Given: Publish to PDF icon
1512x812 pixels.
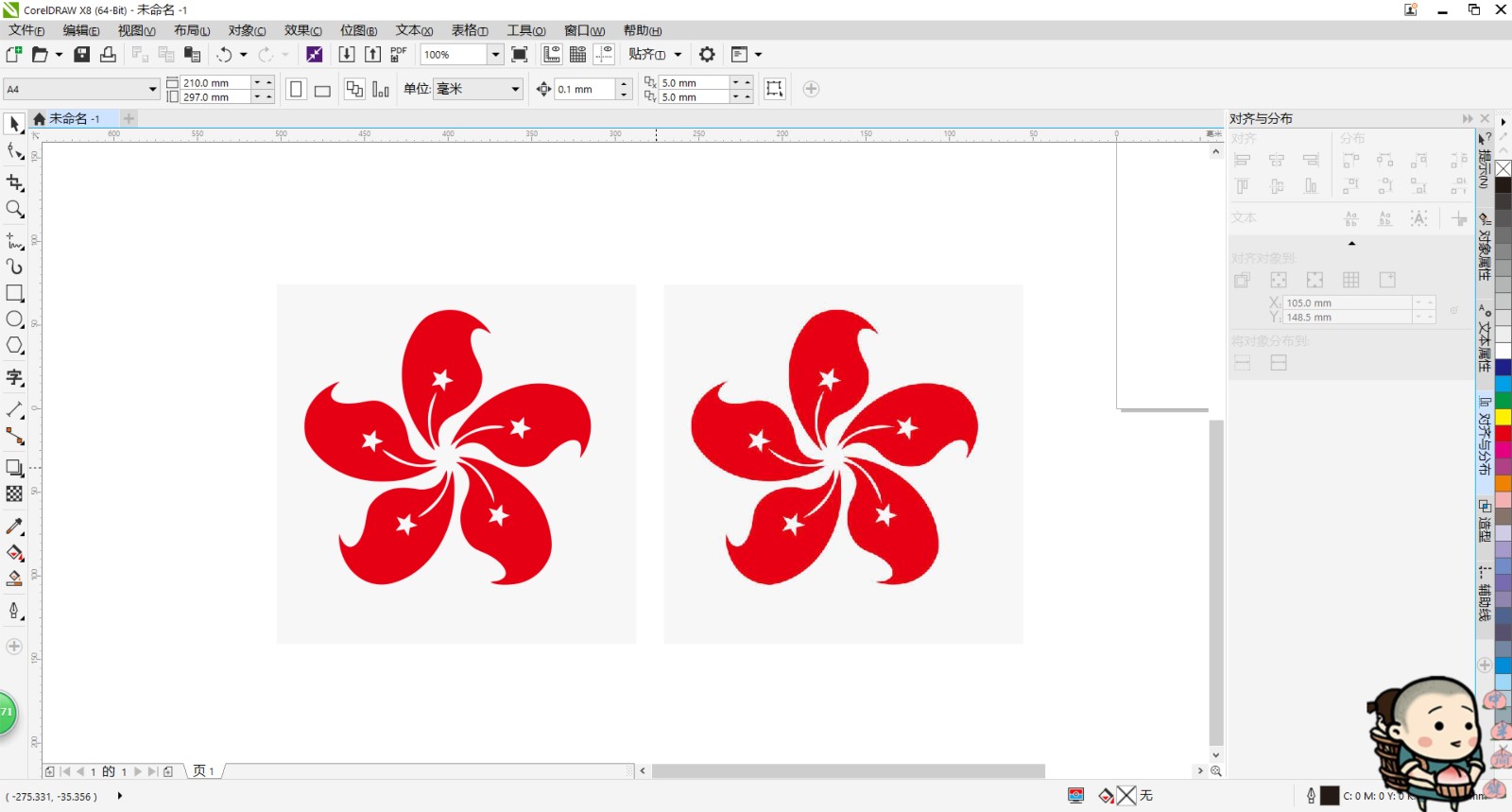Looking at the screenshot, I should tap(399, 54).
